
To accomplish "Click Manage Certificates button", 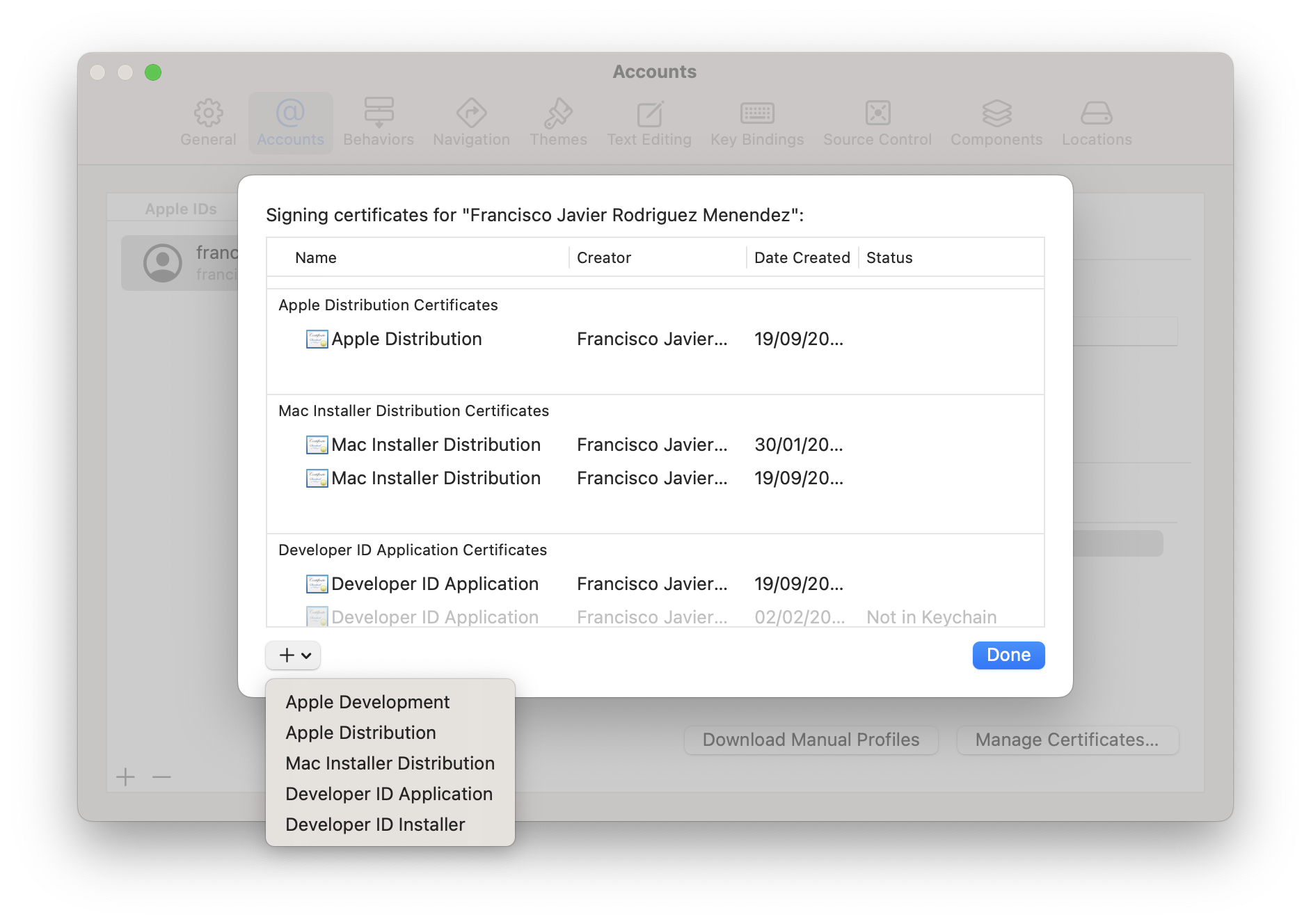I will [x=1067, y=740].
